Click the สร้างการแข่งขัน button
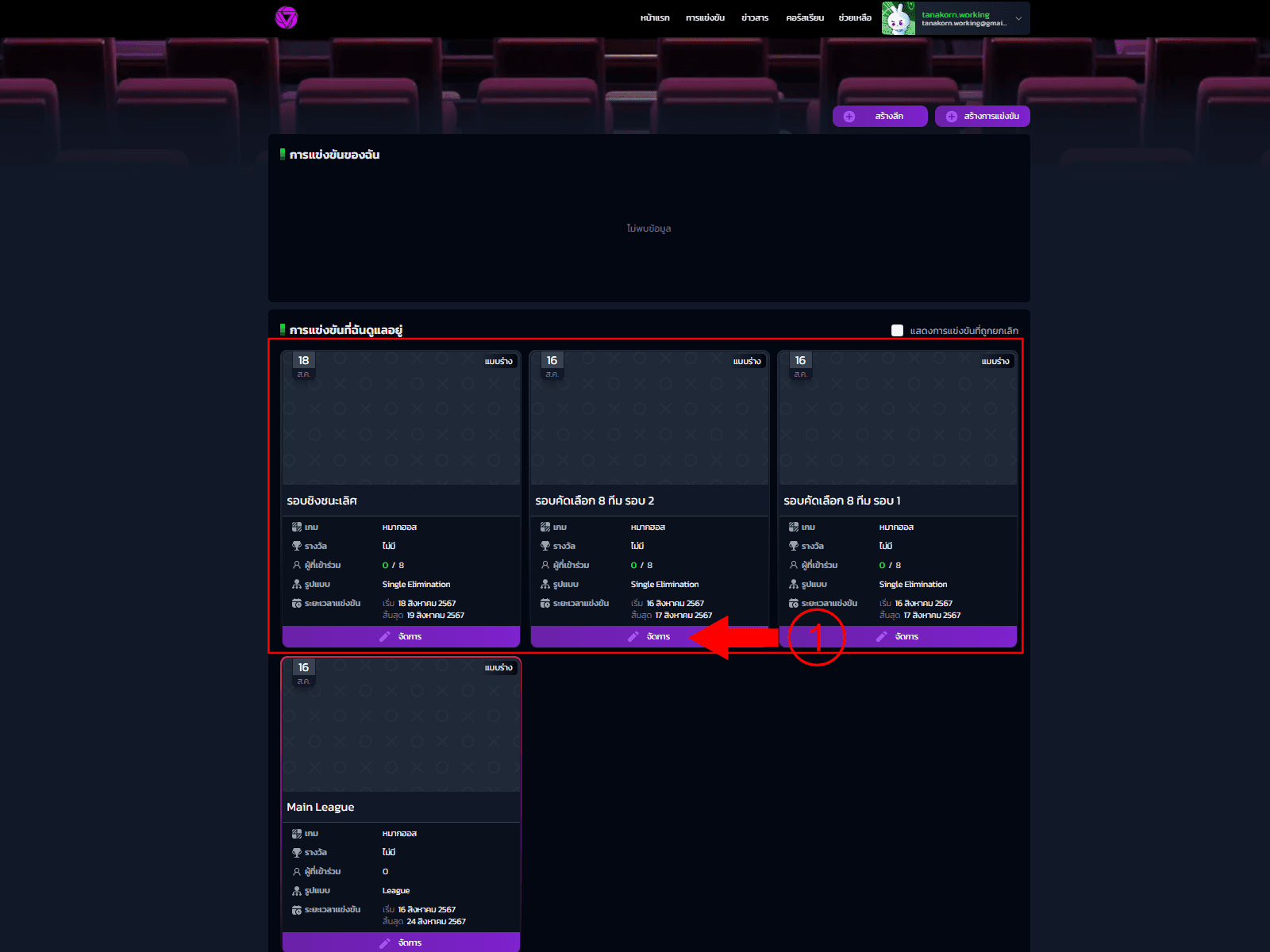Screen dimensions: 1270x952 [983, 117]
